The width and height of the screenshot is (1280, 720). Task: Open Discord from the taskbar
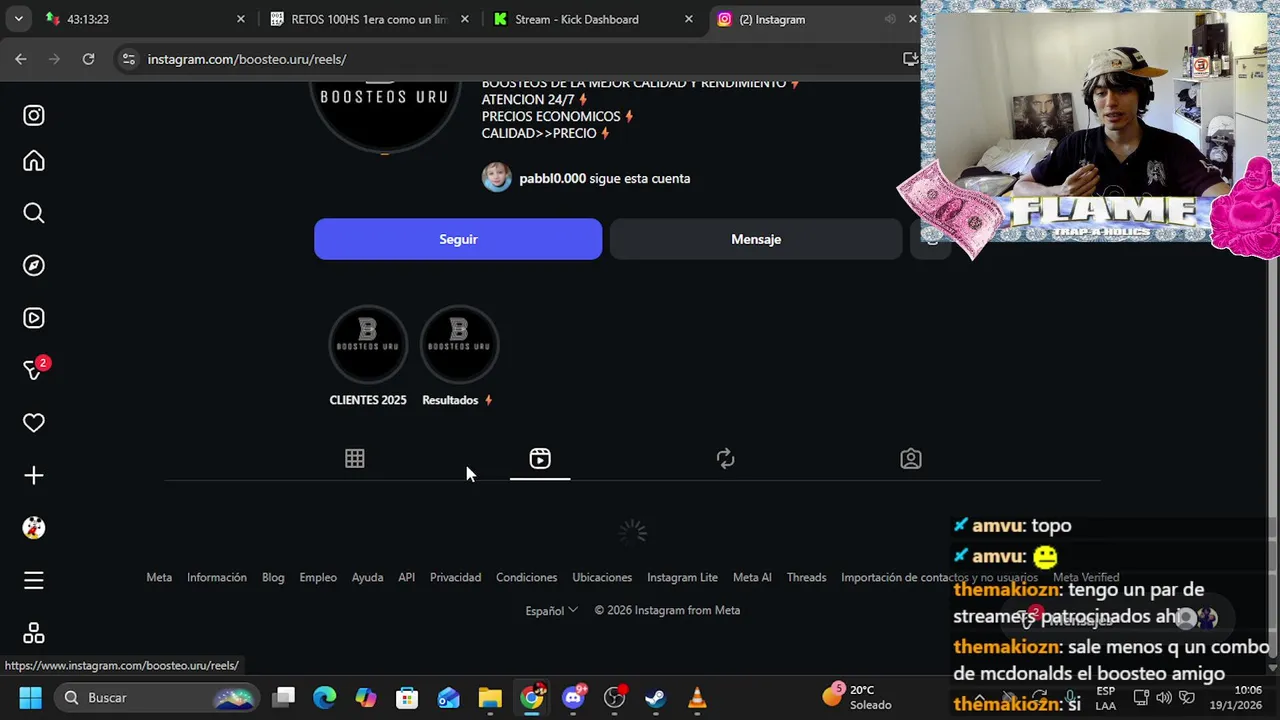coord(574,697)
